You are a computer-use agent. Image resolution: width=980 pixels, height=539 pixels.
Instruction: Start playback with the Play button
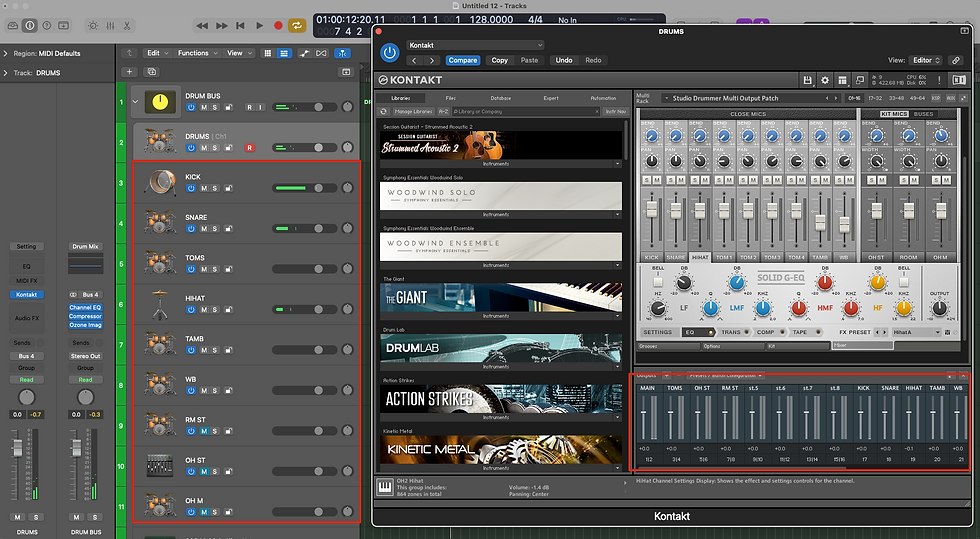259,26
